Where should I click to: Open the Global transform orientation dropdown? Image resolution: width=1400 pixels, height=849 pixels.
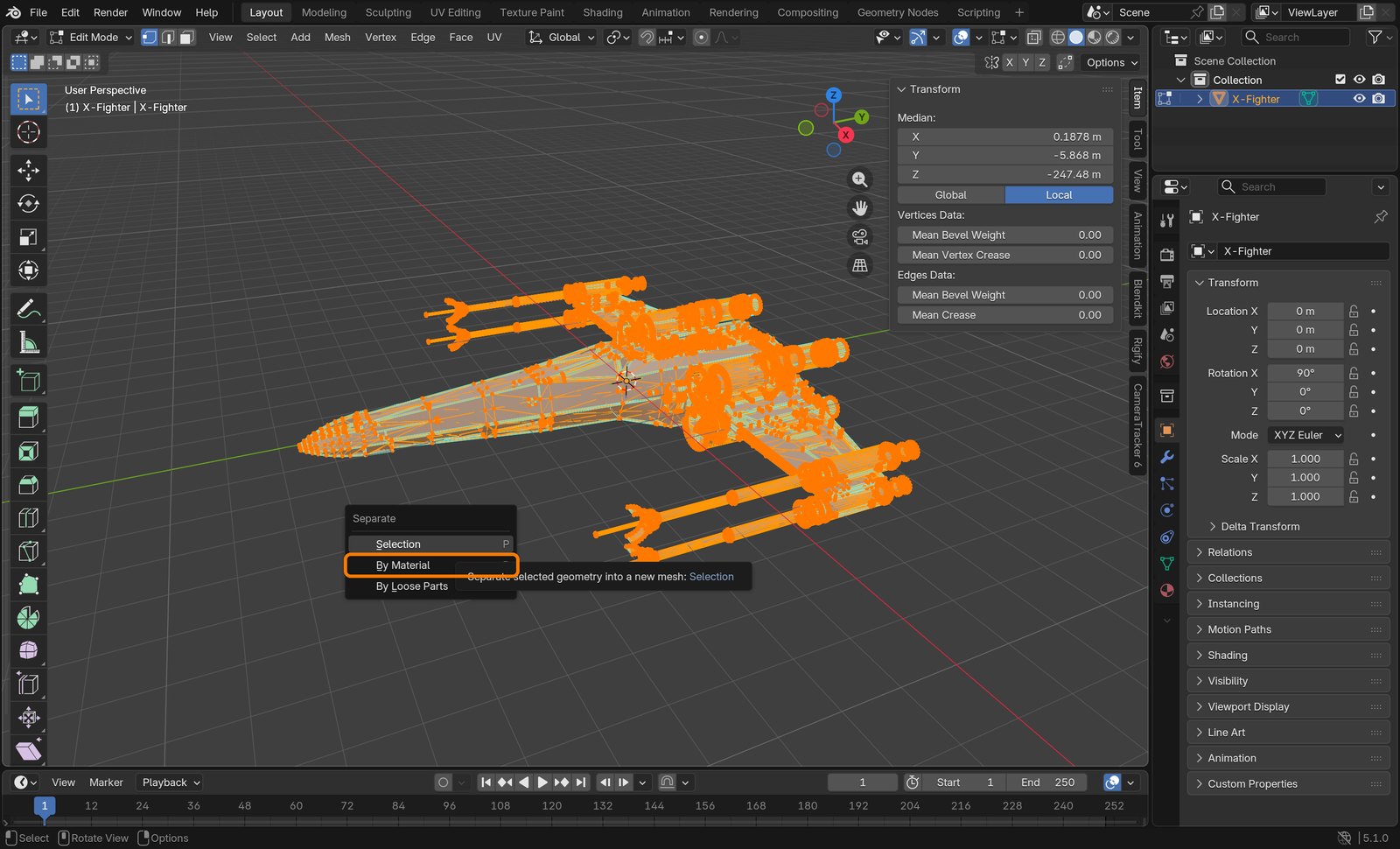(x=561, y=38)
